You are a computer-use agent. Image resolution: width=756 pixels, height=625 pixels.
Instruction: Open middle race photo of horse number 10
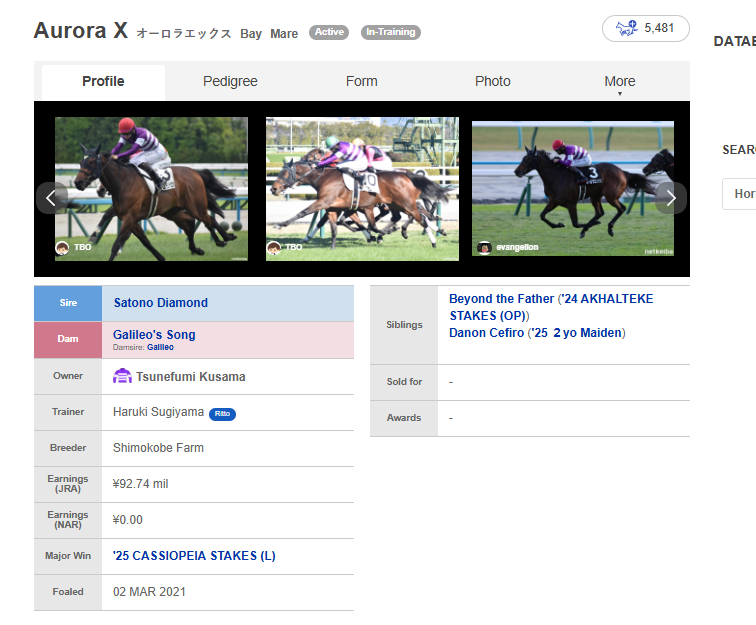[x=362, y=189]
